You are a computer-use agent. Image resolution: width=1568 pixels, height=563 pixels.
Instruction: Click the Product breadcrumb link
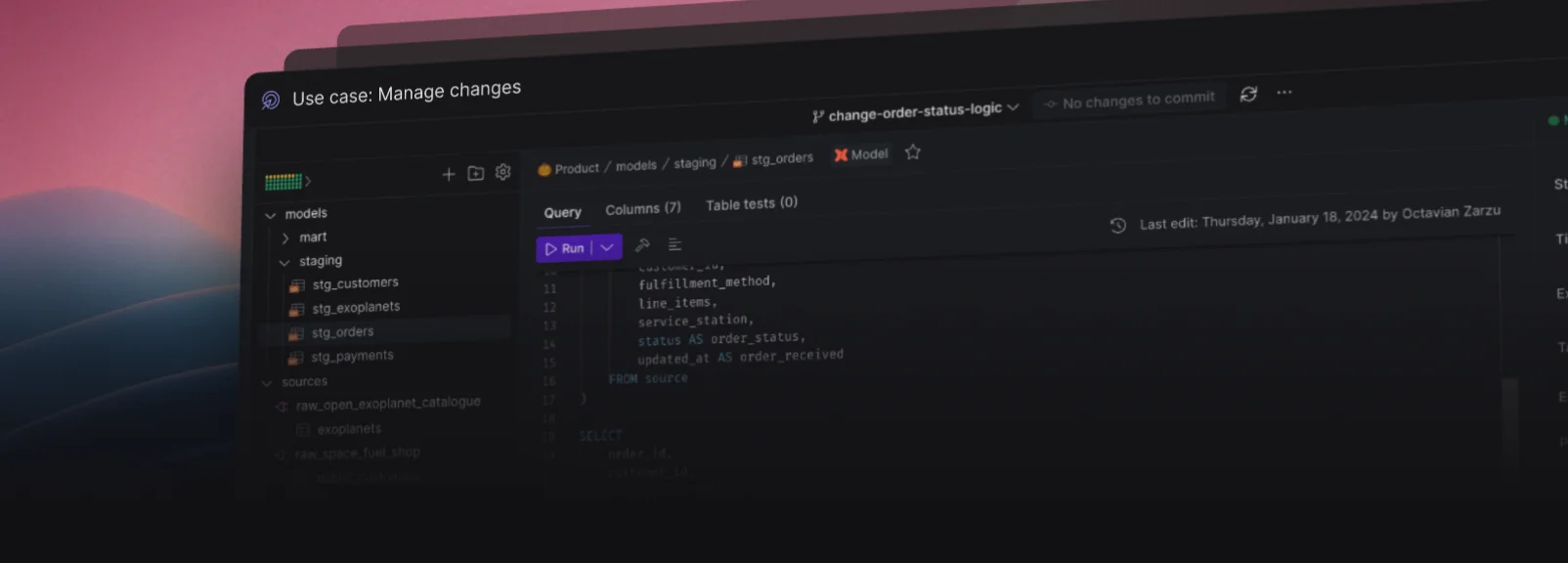coord(576,168)
